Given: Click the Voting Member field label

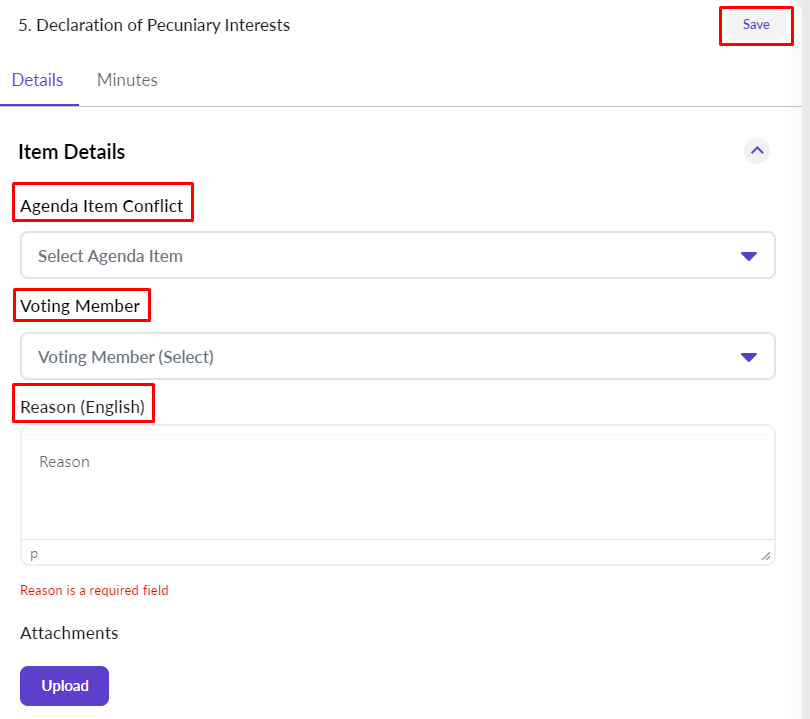Looking at the screenshot, I should click(80, 306).
